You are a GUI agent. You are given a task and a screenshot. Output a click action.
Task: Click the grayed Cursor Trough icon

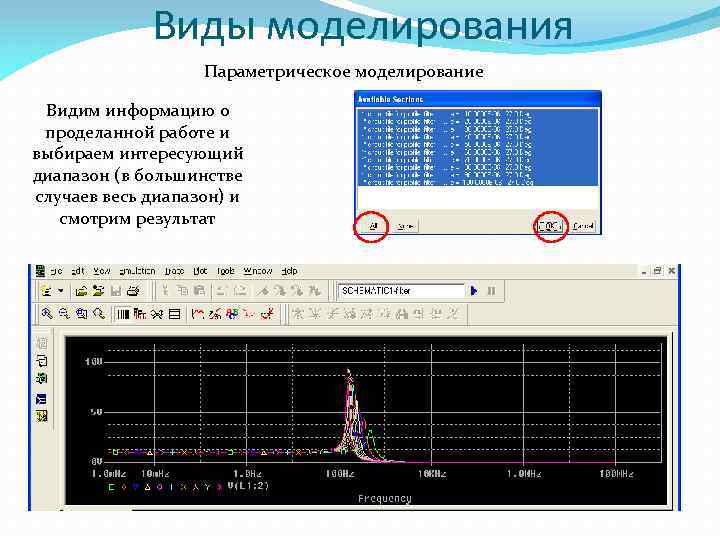coord(315,314)
